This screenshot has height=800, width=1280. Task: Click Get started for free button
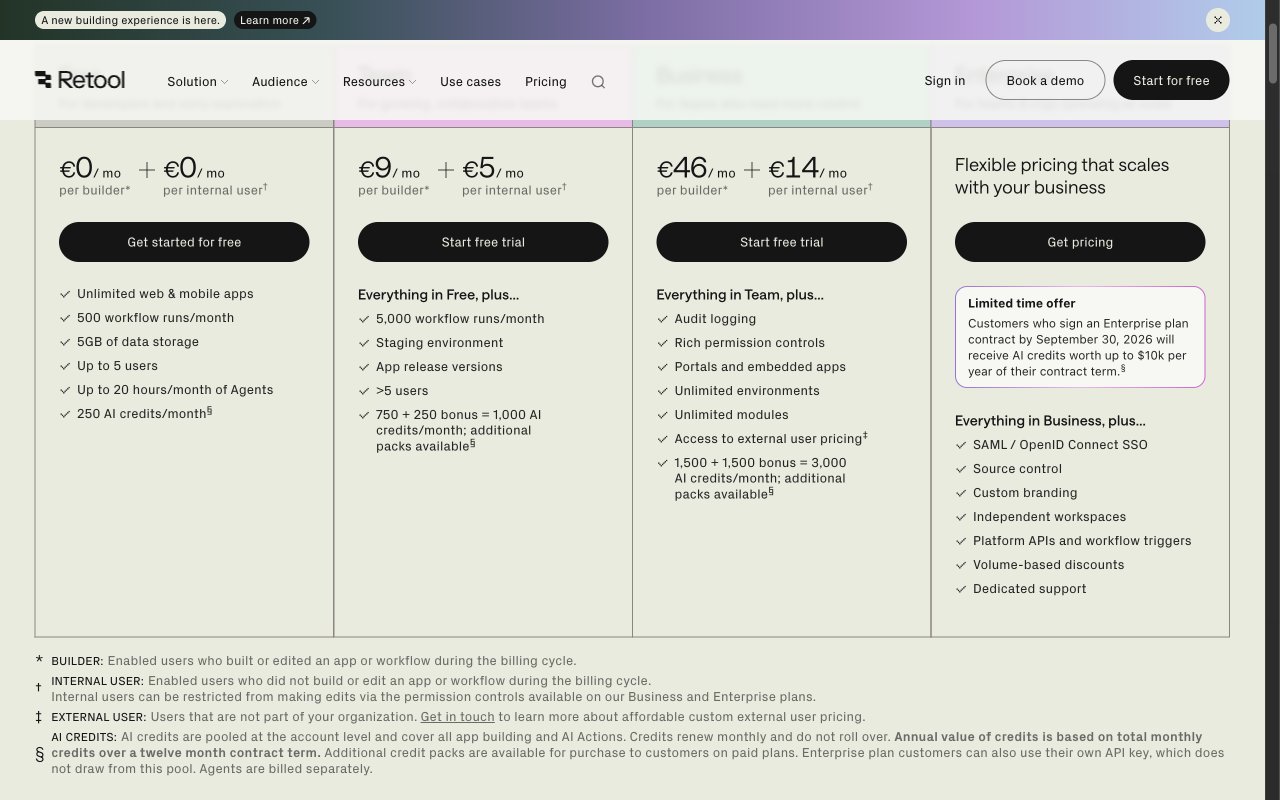point(184,242)
